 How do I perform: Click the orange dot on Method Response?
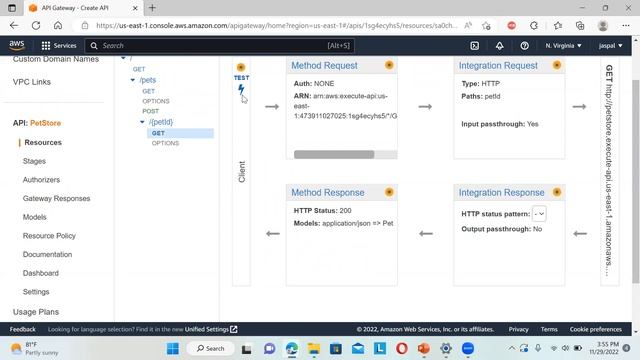coord(389,192)
